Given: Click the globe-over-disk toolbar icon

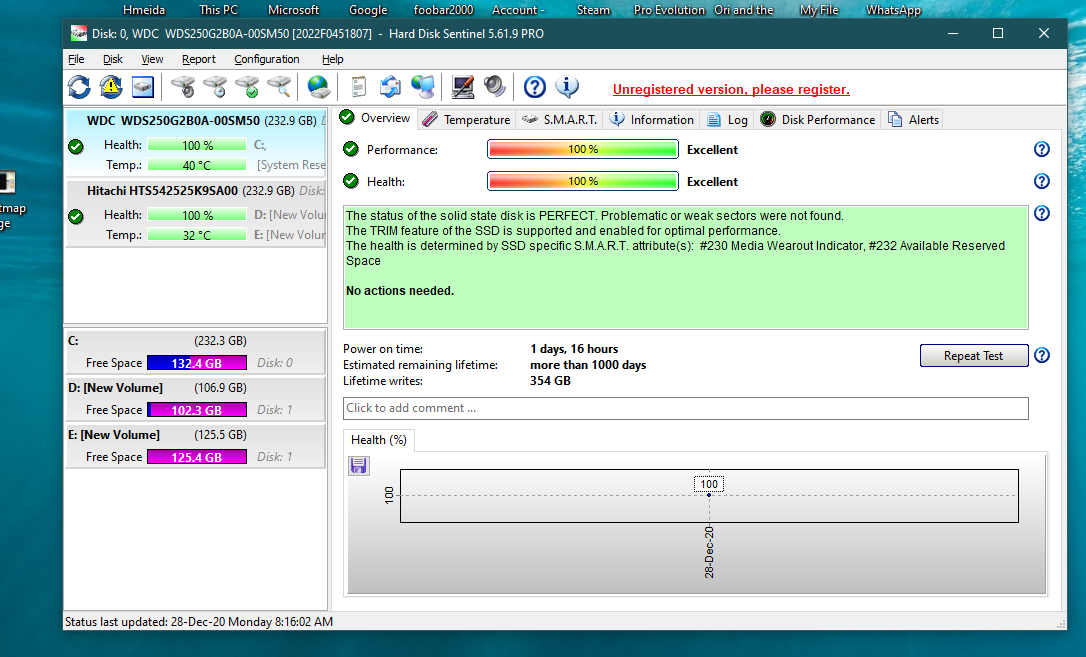Looking at the screenshot, I should click(318, 87).
